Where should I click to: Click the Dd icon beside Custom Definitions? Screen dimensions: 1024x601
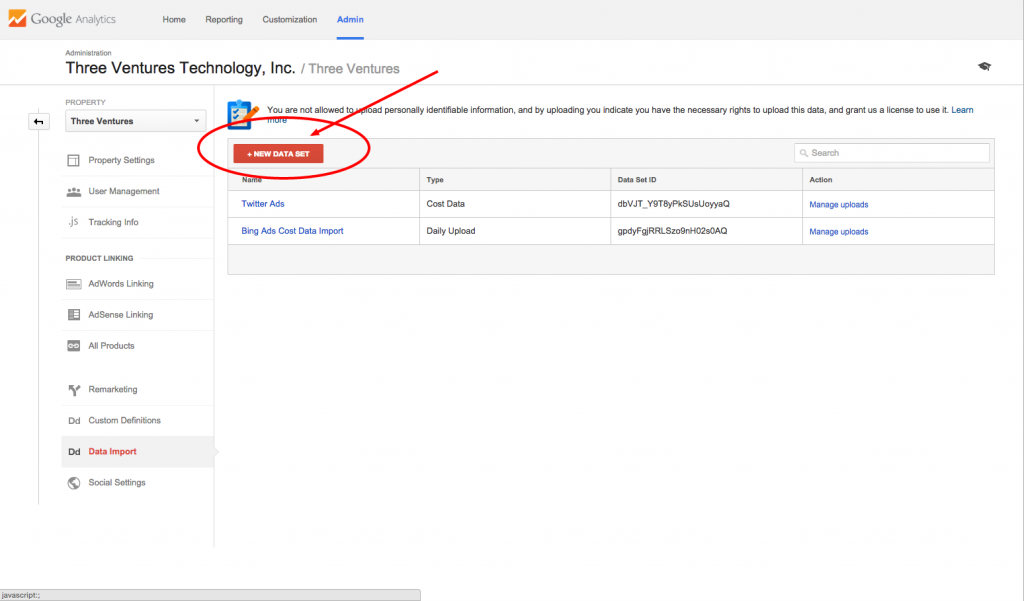click(74, 421)
